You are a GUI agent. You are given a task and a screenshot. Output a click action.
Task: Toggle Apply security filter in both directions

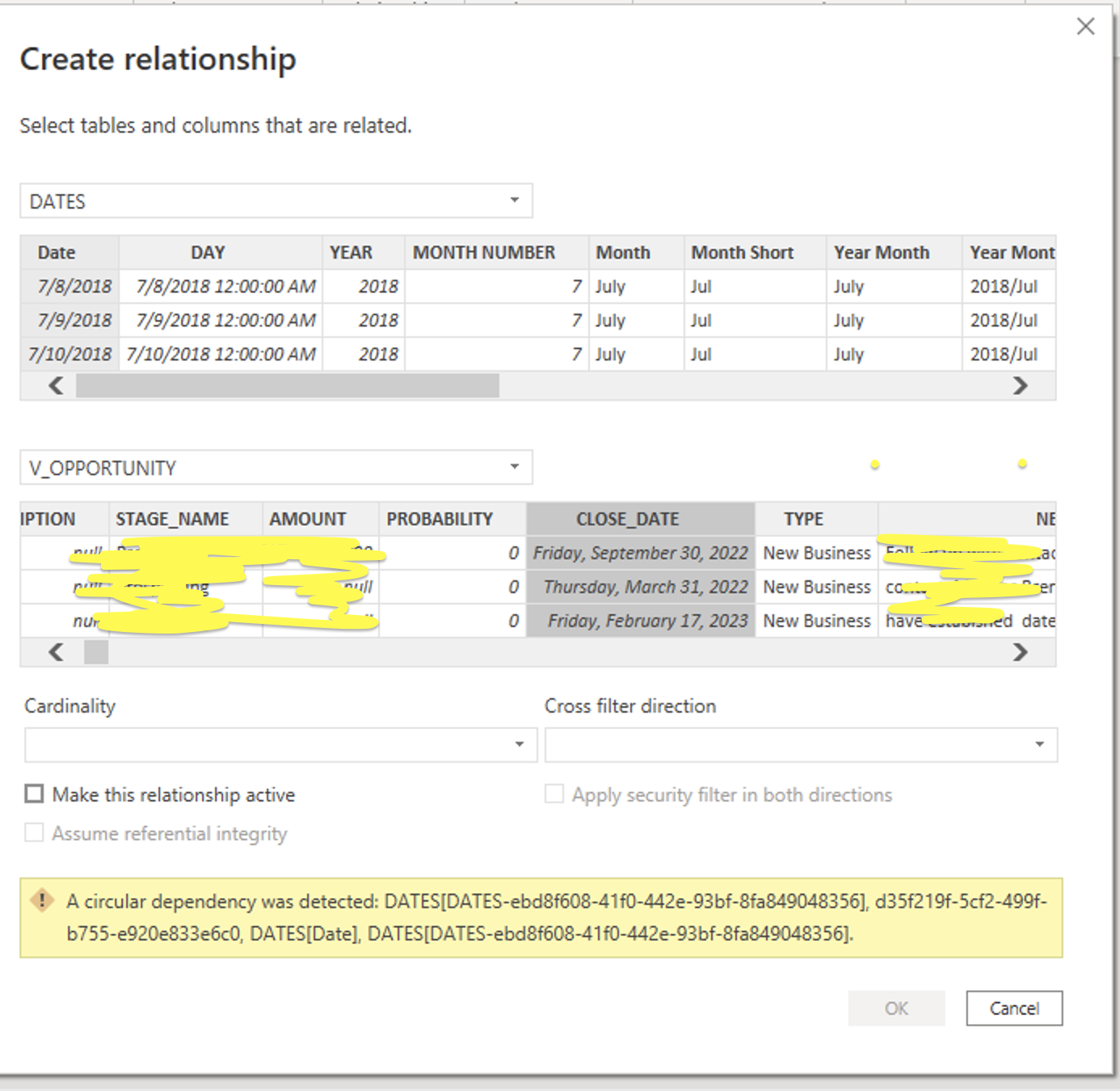click(x=554, y=794)
